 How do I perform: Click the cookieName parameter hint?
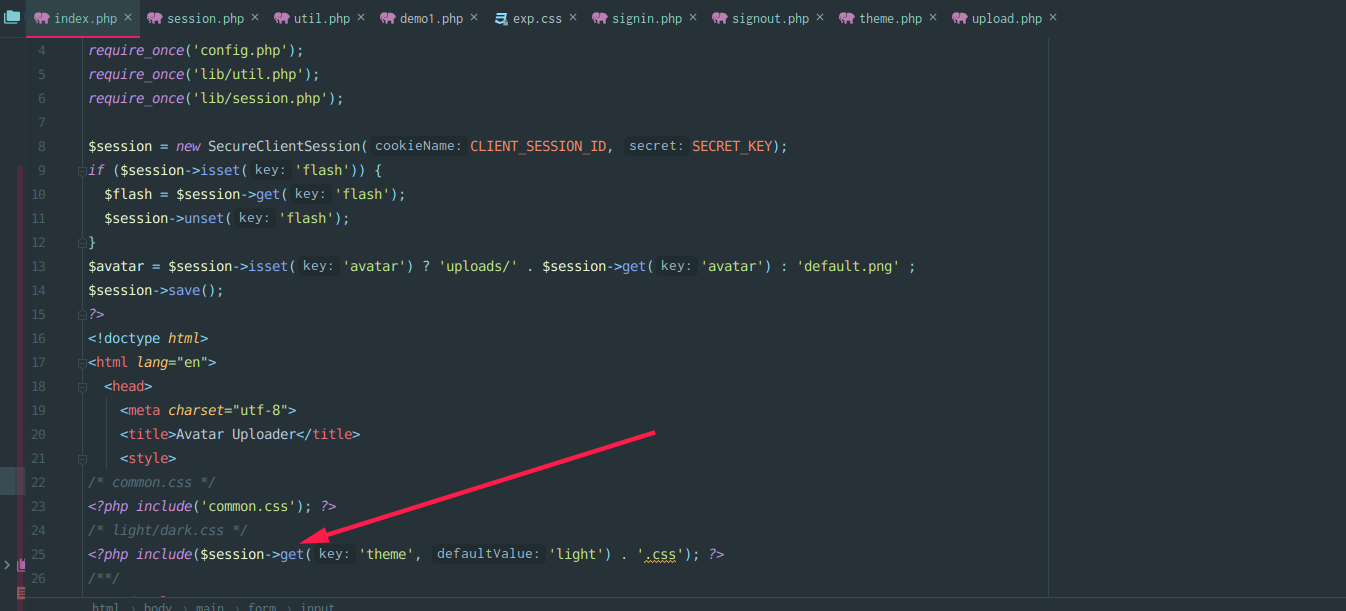coord(418,146)
